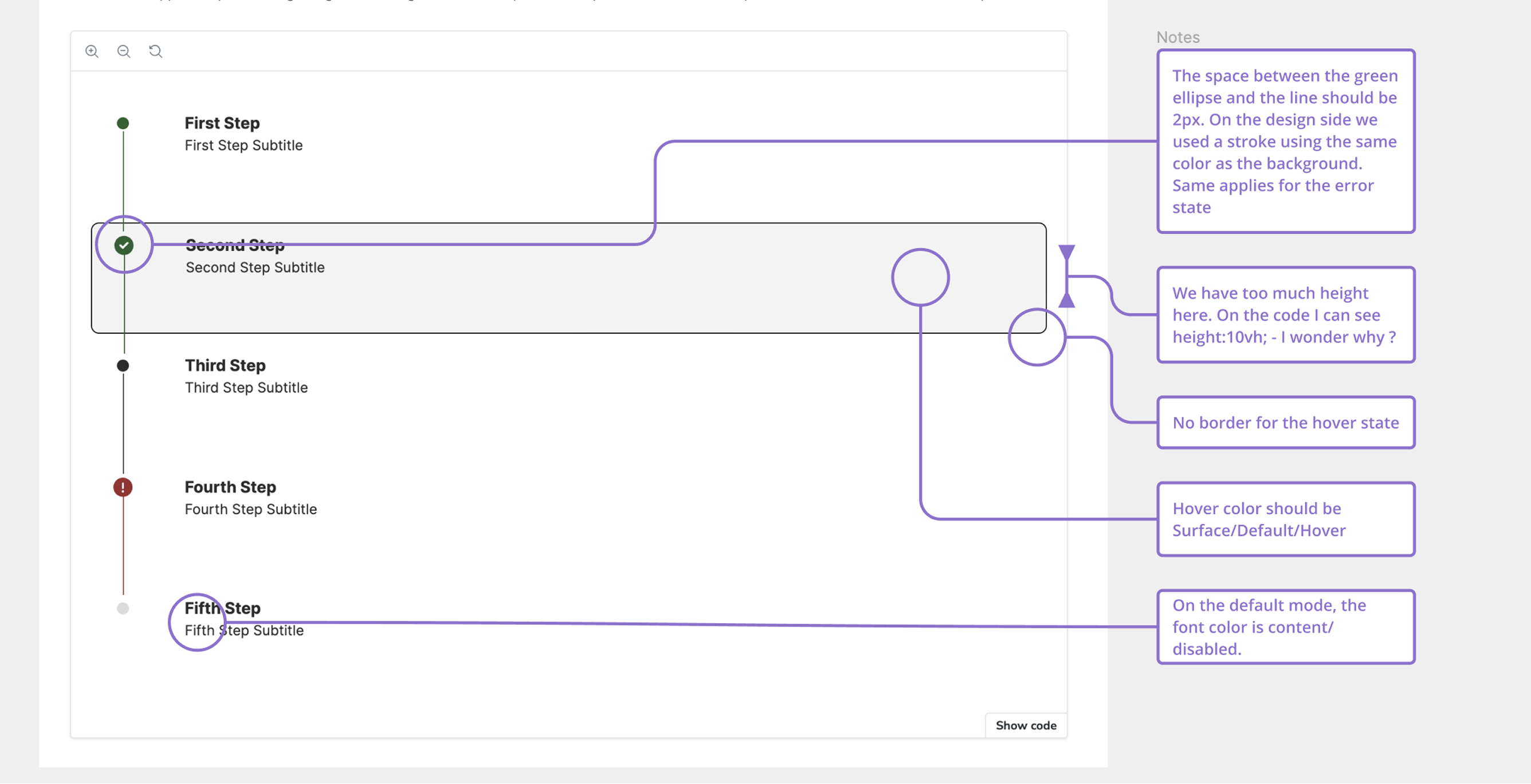Click the reset zoom icon
The width and height of the screenshot is (1531, 784).
(156, 51)
